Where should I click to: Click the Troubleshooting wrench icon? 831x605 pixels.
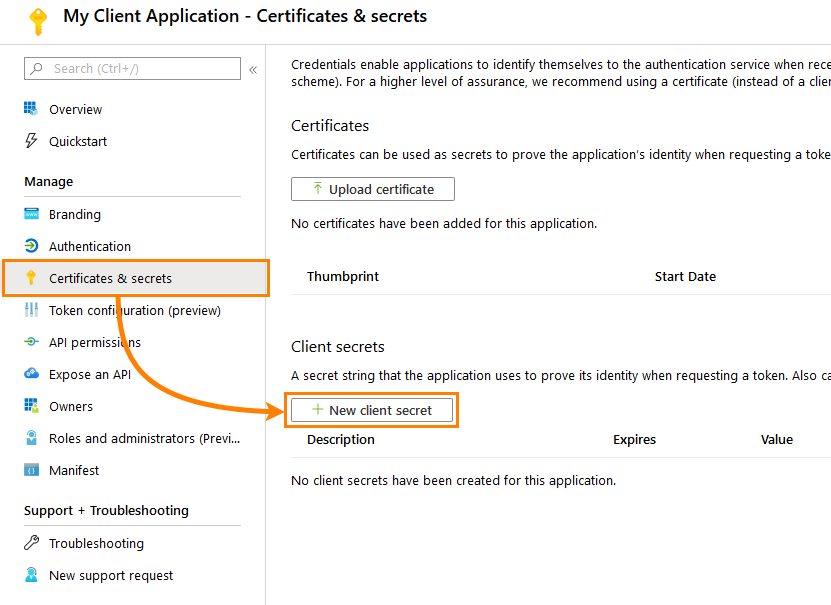point(29,543)
